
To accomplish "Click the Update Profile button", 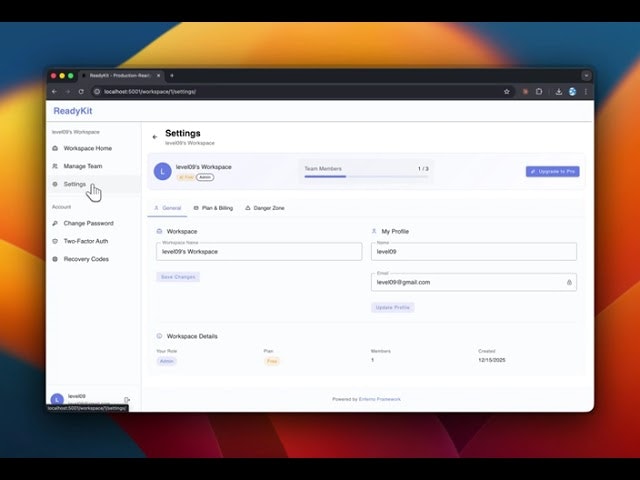I will (x=392, y=307).
